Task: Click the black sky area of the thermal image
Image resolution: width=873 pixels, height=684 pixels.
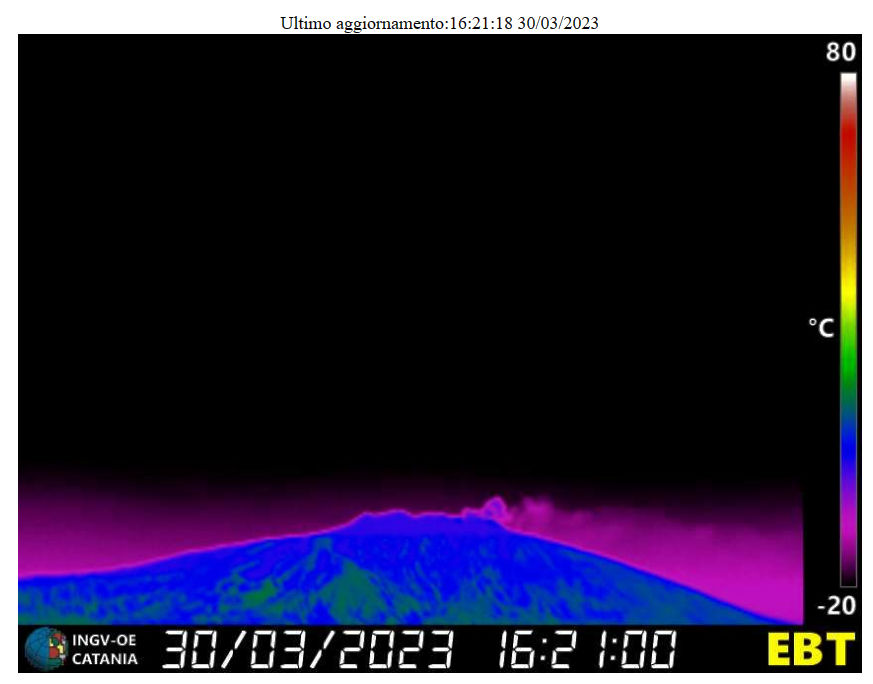Action: coord(400,250)
